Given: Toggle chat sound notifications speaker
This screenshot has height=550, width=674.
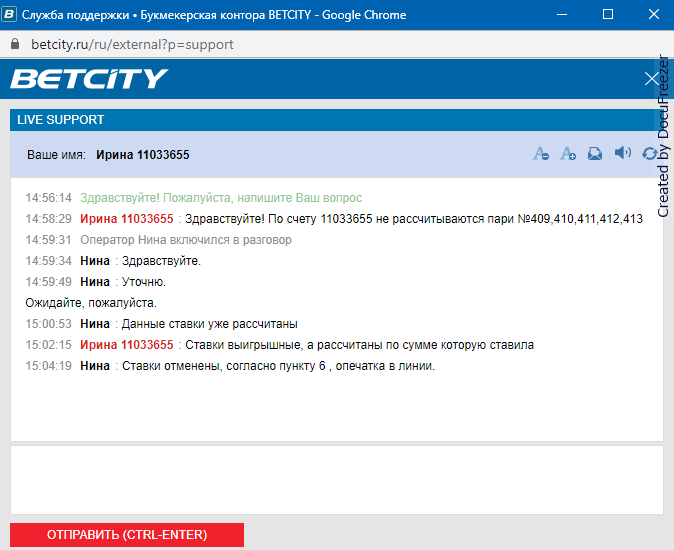Looking at the screenshot, I should [622, 153].
